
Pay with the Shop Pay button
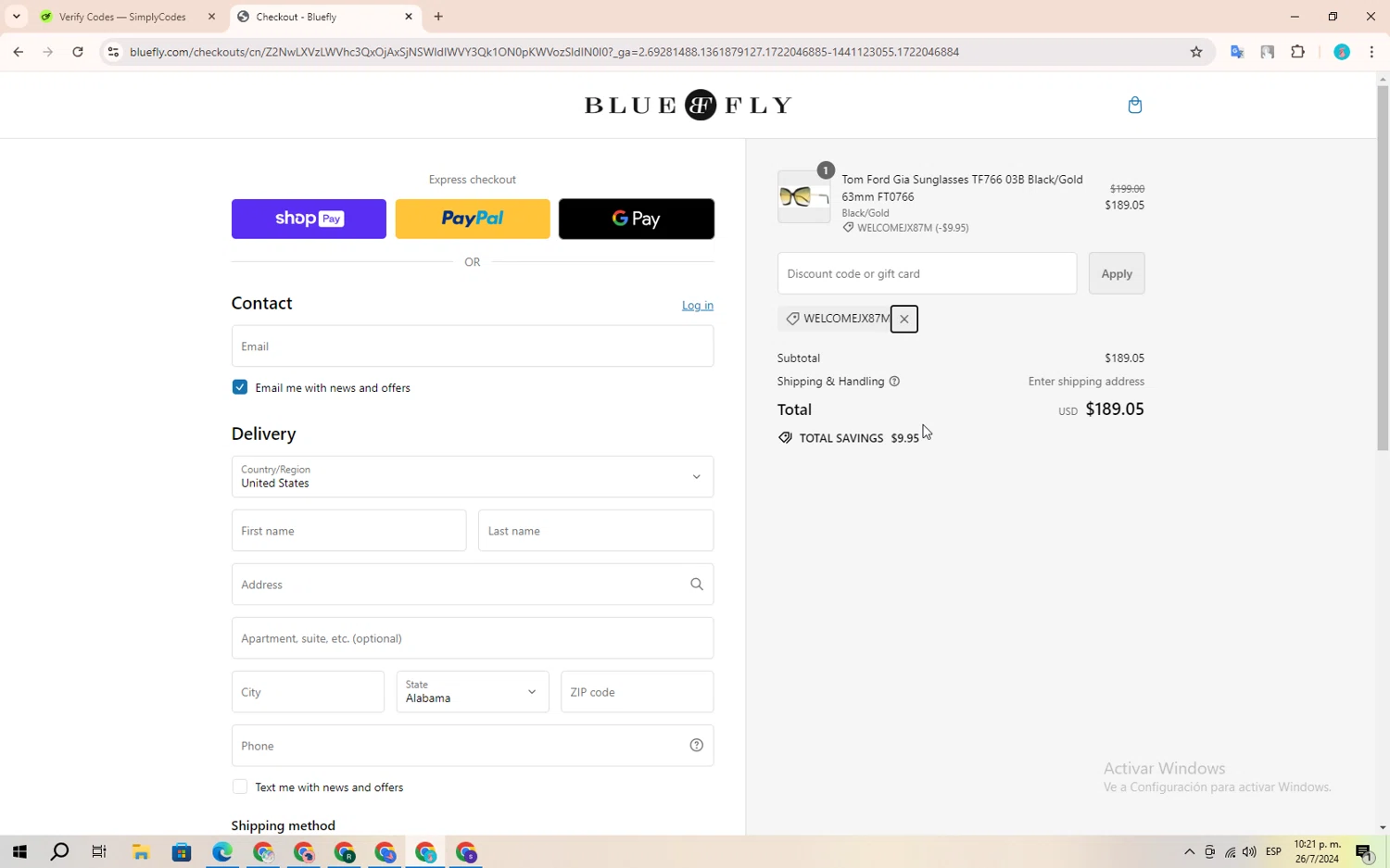[309, 219]
